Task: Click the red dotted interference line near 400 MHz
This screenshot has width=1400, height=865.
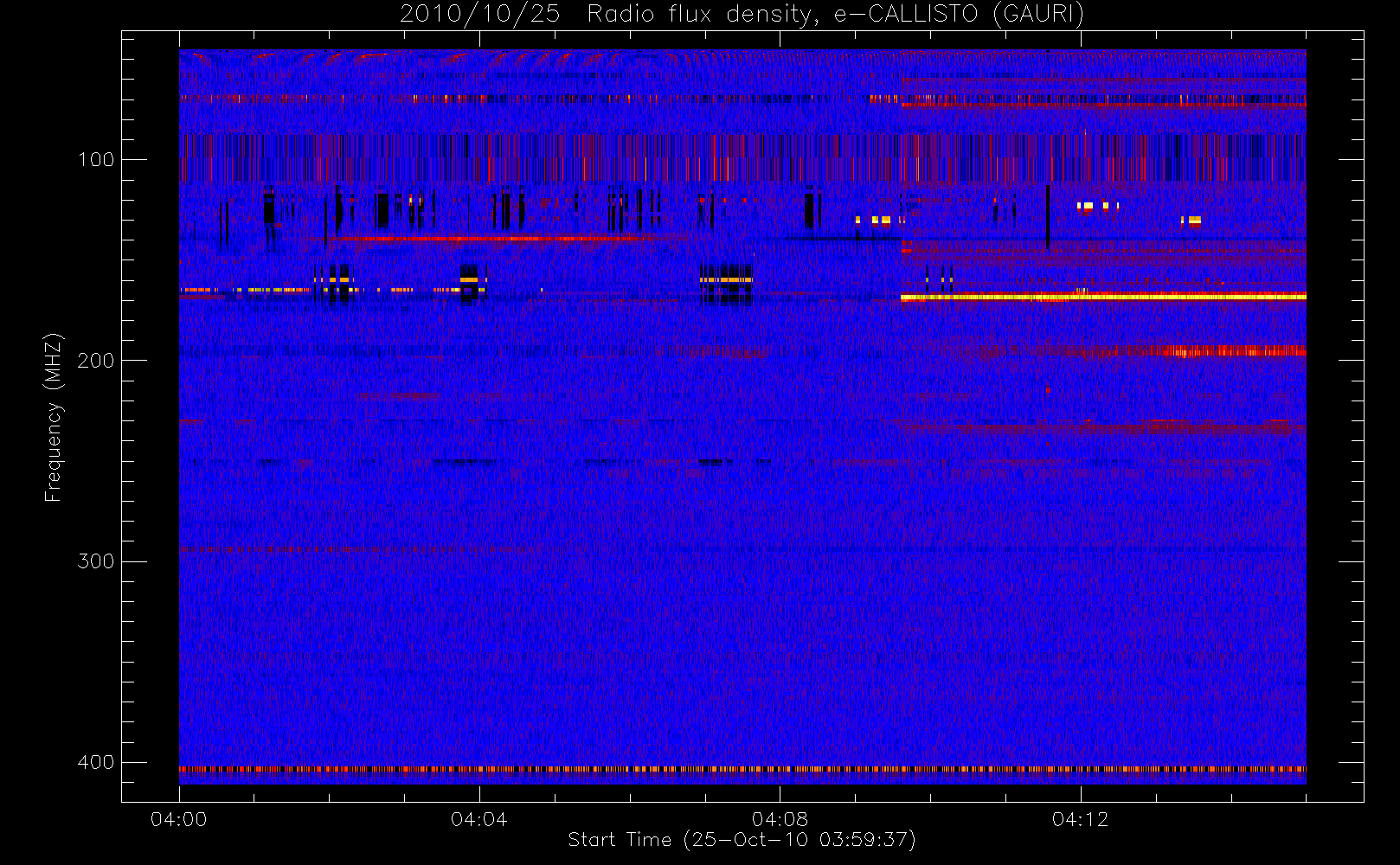Action: (742, 768)
